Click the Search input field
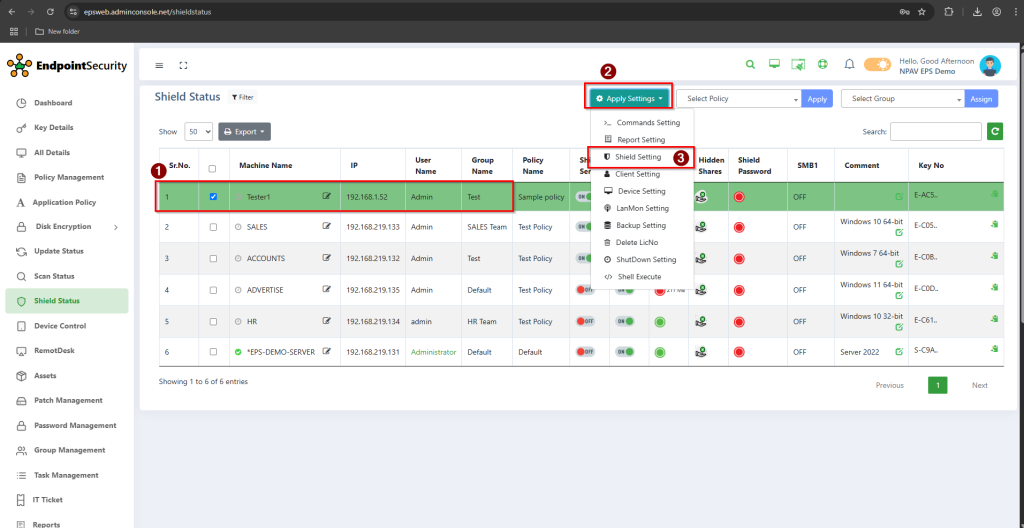 [x=935, y=131]
